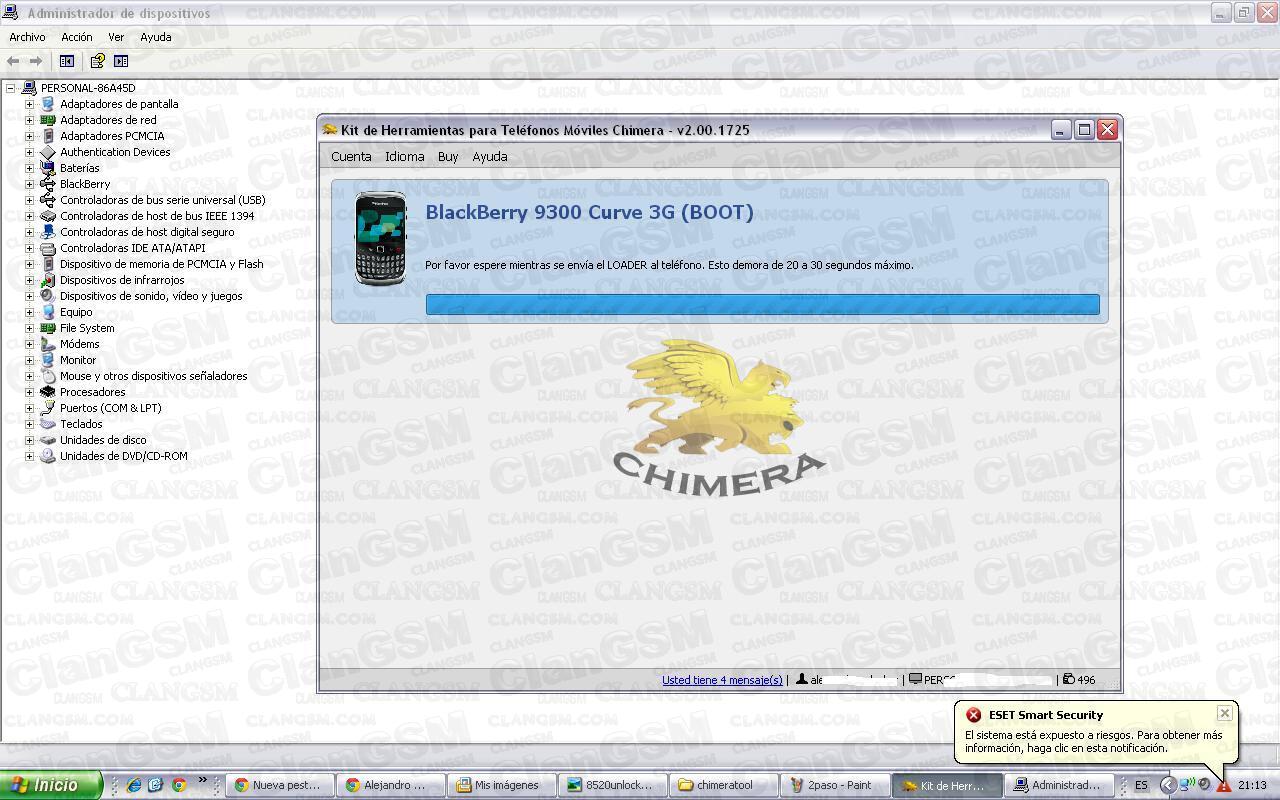Expand Controladoras IDE ATA/ATAPI node

coord(29,248)
